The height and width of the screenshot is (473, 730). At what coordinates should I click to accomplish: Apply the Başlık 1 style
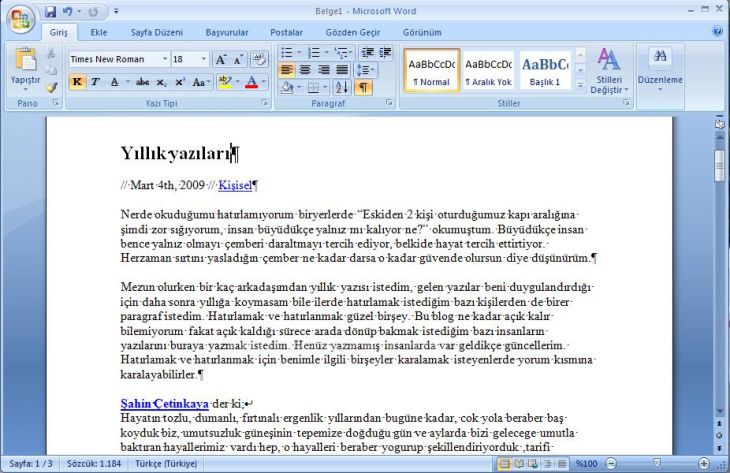tap(545, 71)
